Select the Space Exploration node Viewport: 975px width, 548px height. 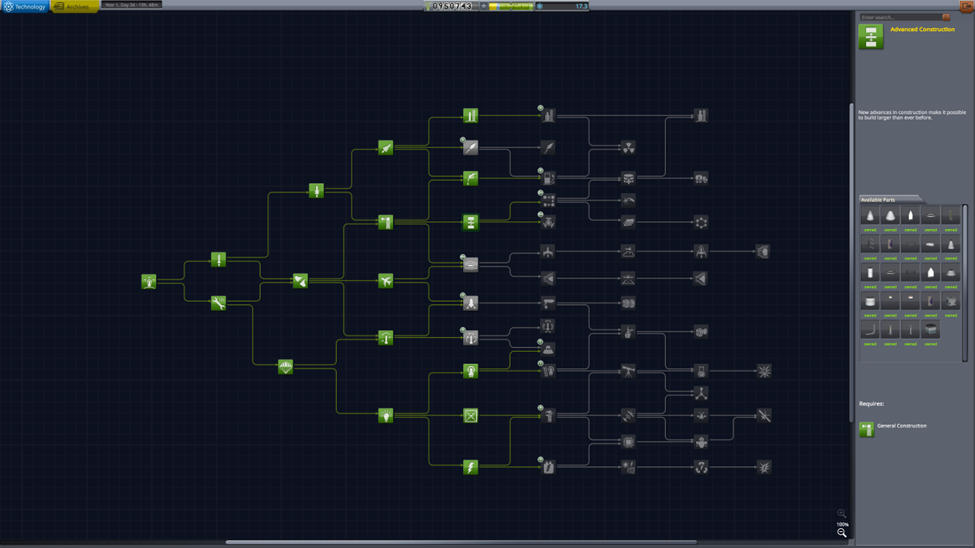(x=471, y=371)
